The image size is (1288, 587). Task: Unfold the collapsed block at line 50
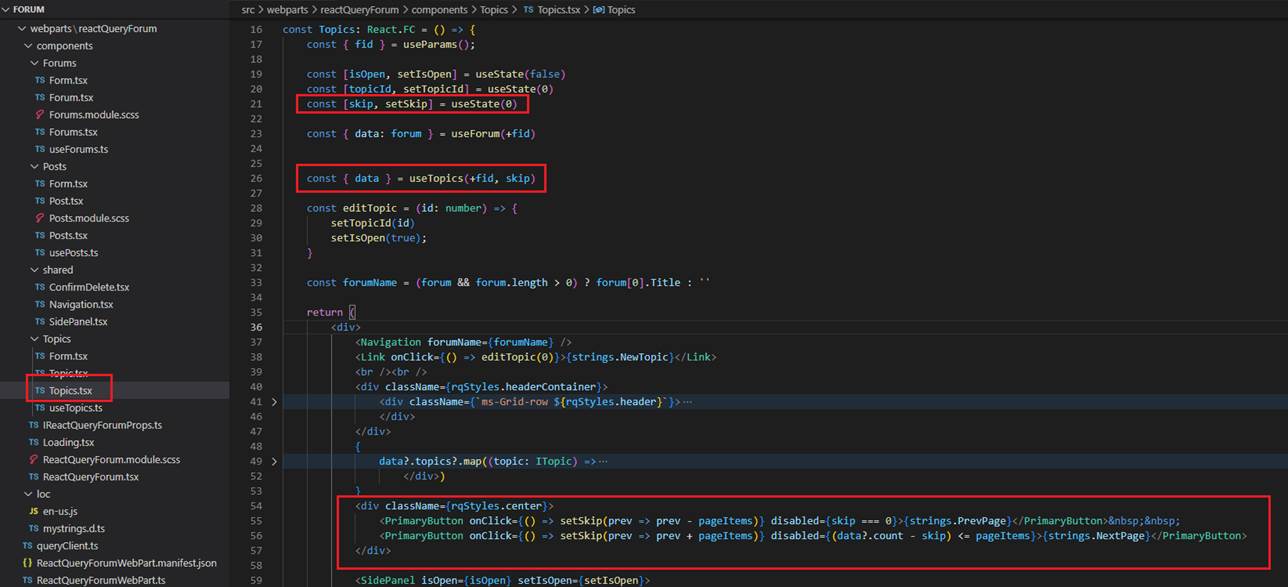click(x=274, y=461)
